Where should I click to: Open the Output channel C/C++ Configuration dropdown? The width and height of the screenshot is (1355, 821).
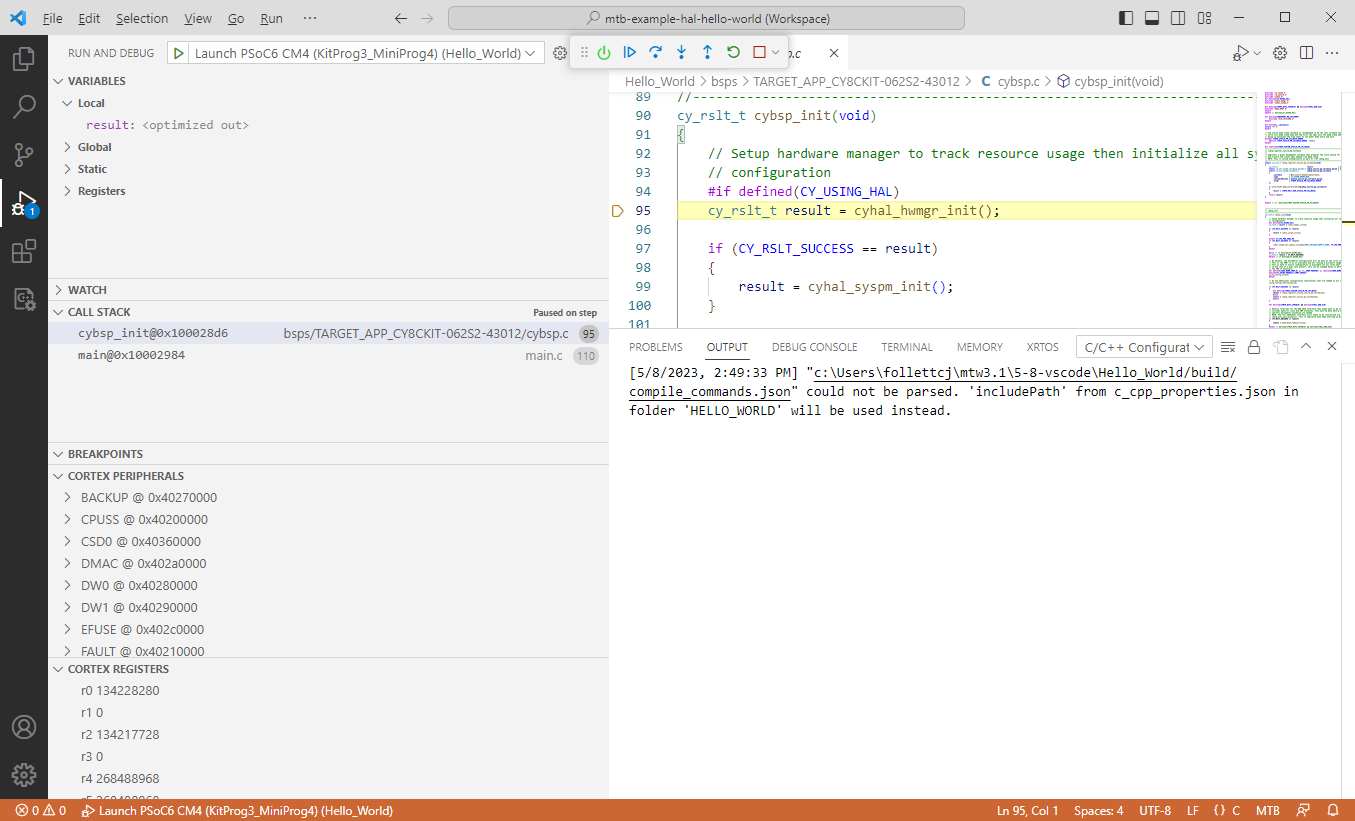[x=1144, y=347]
